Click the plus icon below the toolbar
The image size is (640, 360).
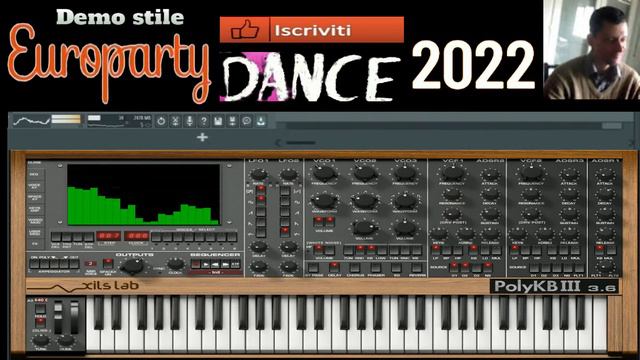202,138
